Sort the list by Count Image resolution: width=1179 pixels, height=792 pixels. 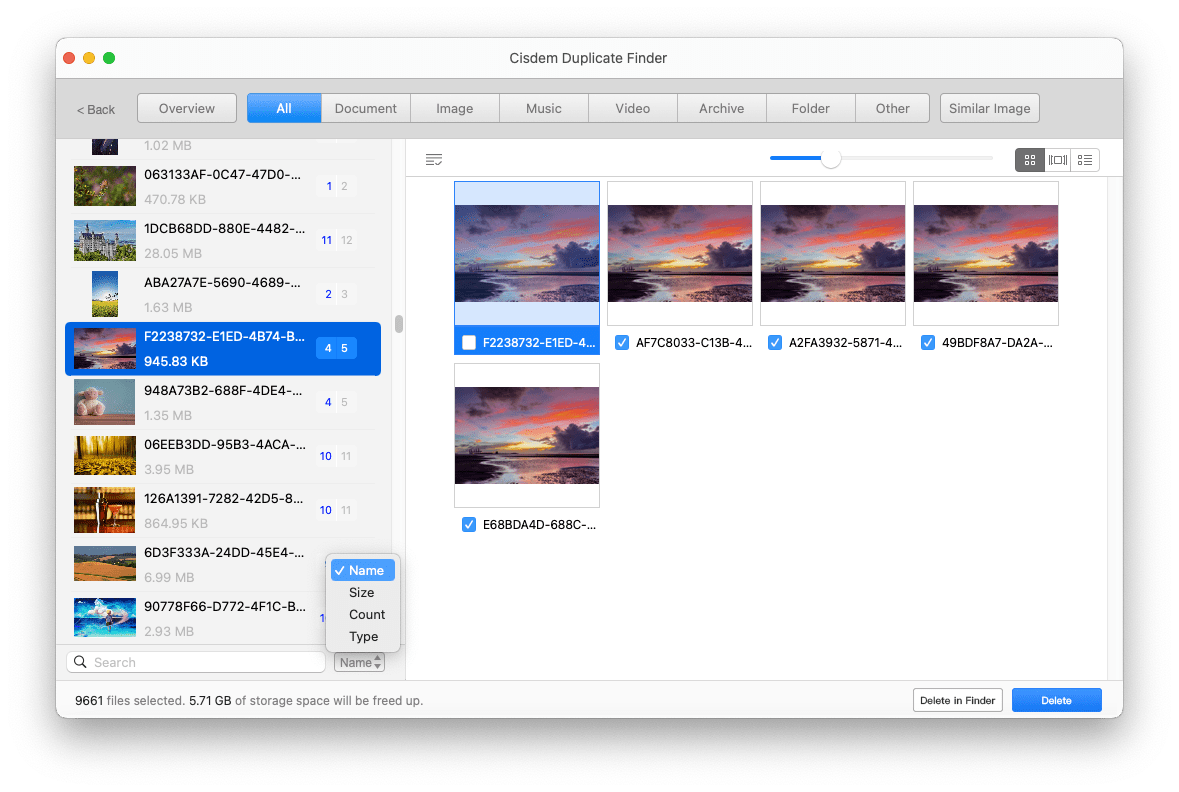click(367, 615)
